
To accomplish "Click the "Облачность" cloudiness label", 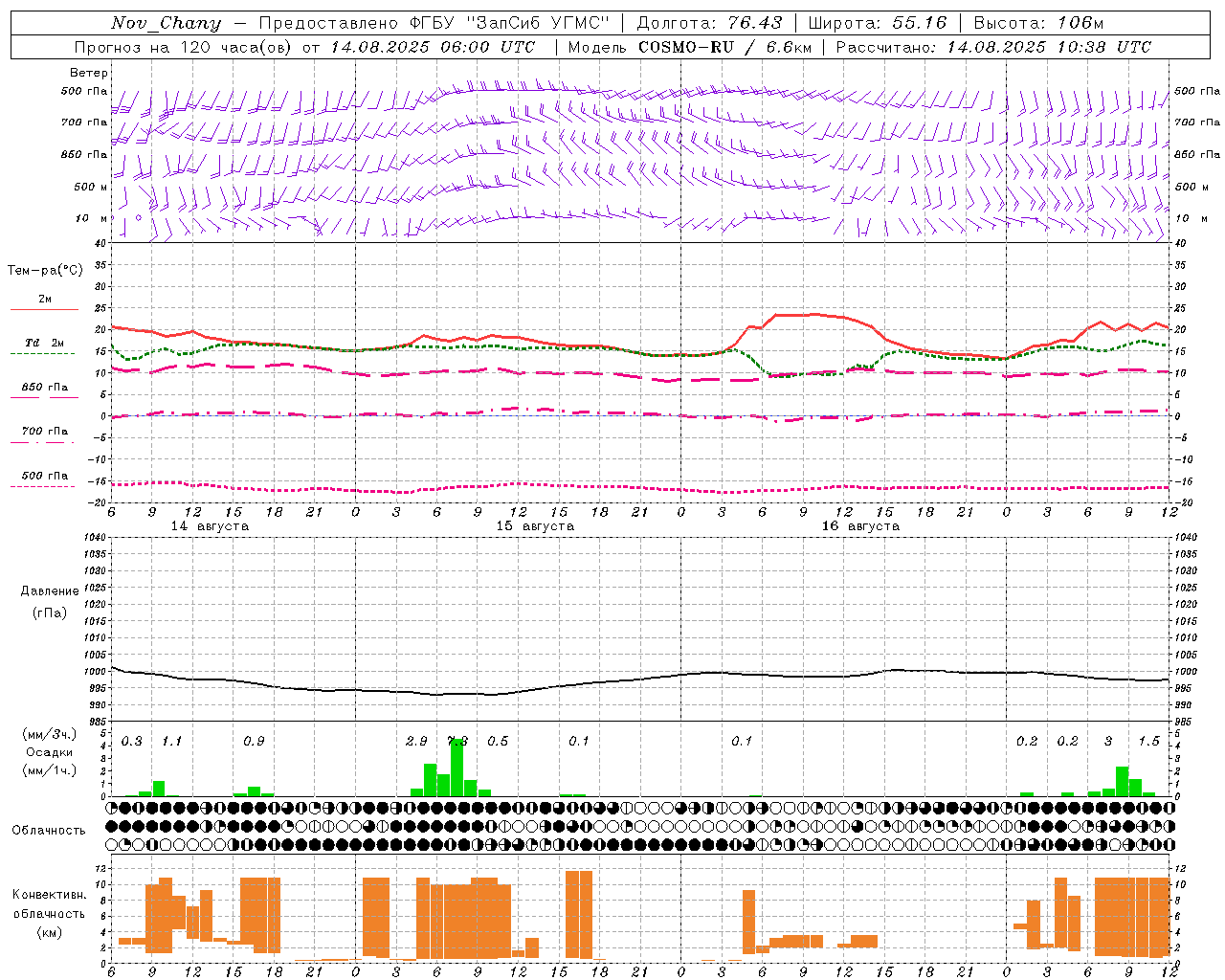I will [x=49, y=831].
